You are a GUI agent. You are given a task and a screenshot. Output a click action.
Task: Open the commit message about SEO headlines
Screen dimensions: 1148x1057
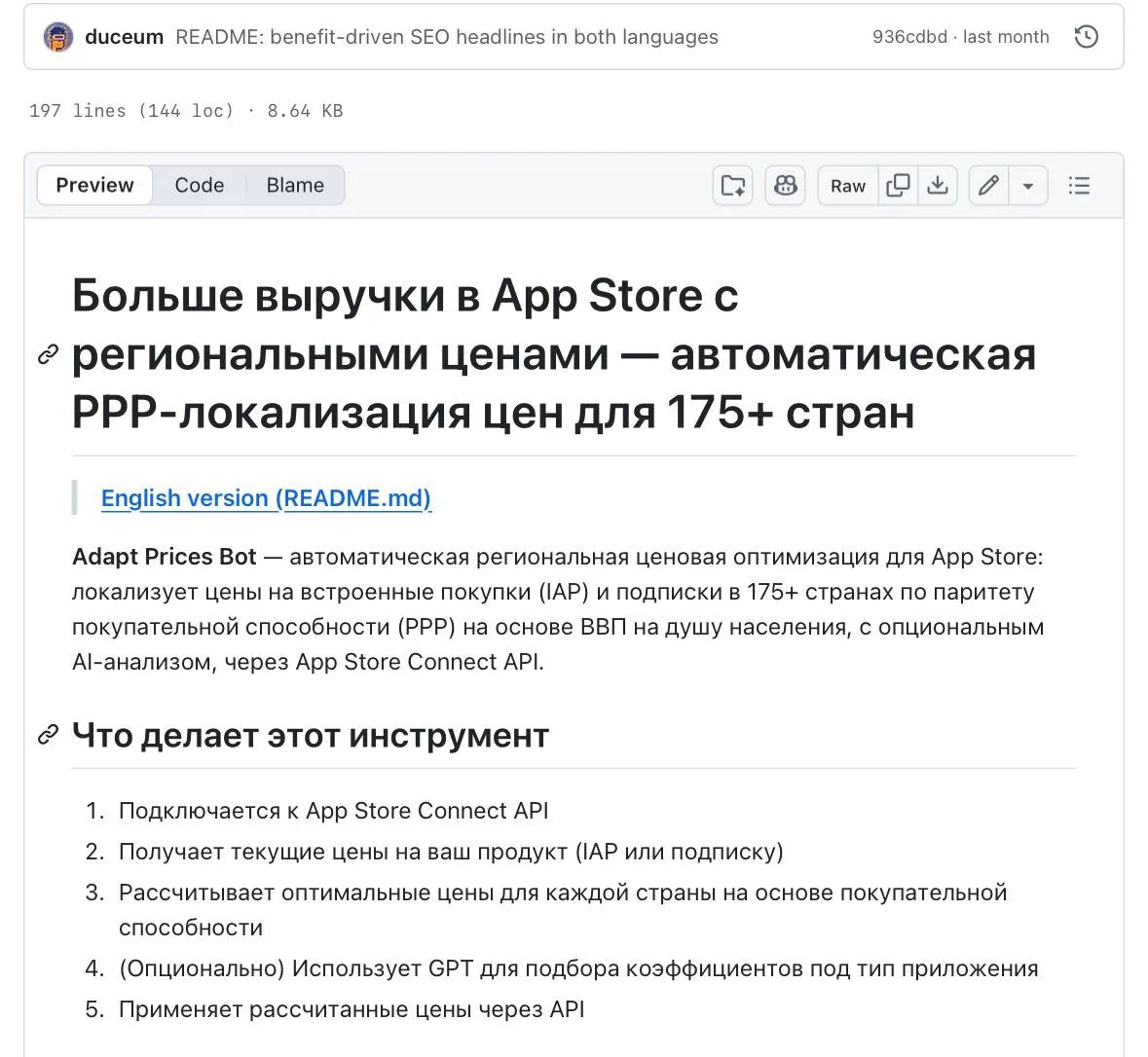tap(447, 37)
